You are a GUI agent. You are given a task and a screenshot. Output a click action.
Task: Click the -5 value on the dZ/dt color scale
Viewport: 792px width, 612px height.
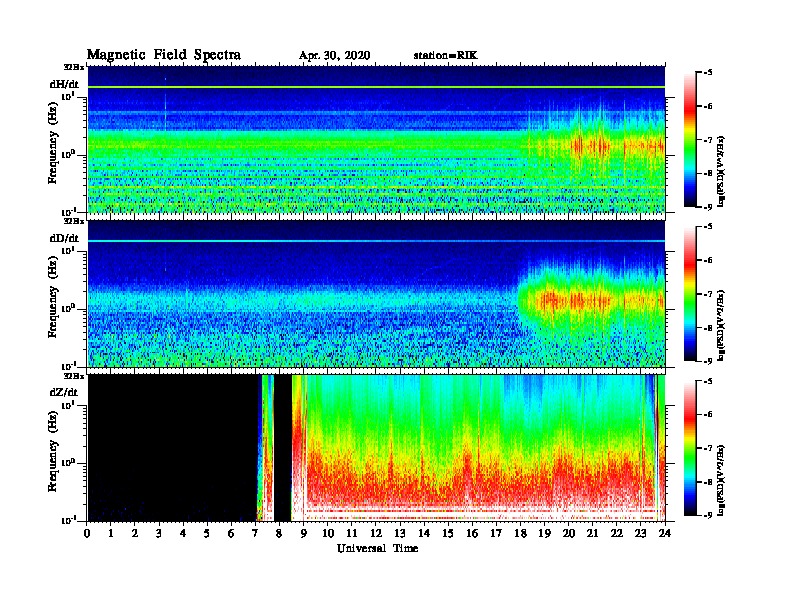708,381
